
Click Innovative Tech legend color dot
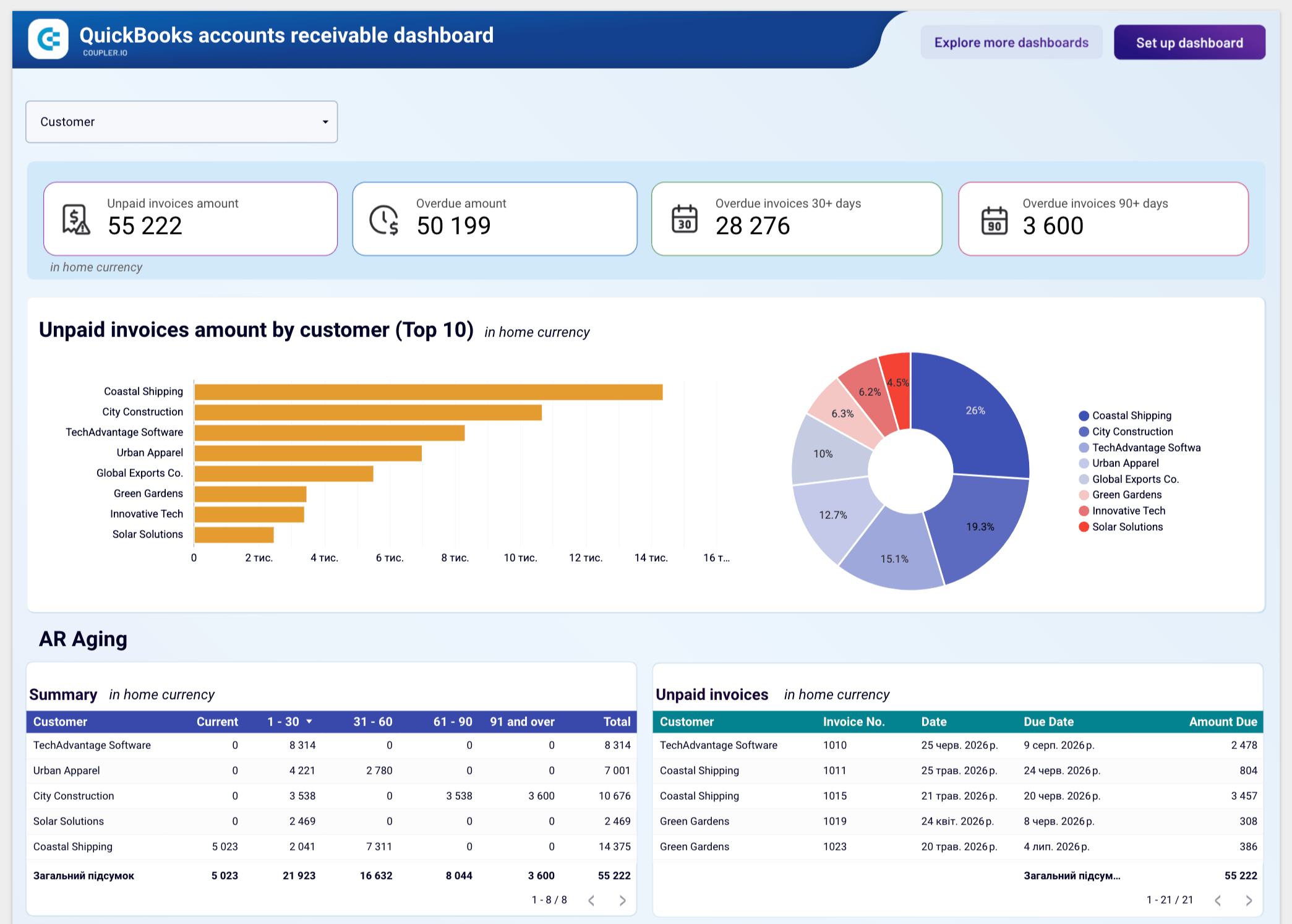click(1084, 511)
